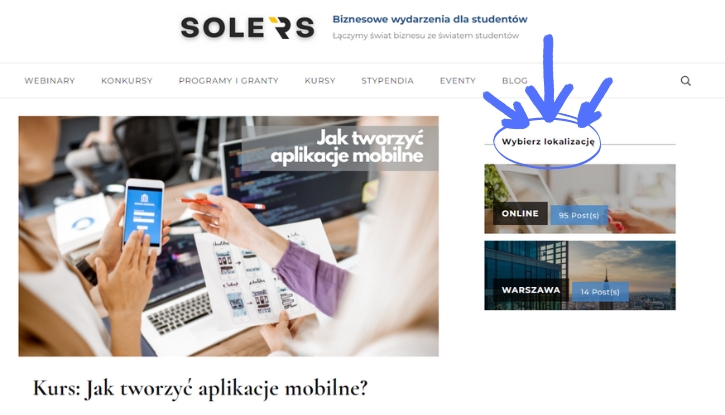This screenshot has width=725, height=415.
Task: Go to the BLOG page
Action: pos(515,81)
